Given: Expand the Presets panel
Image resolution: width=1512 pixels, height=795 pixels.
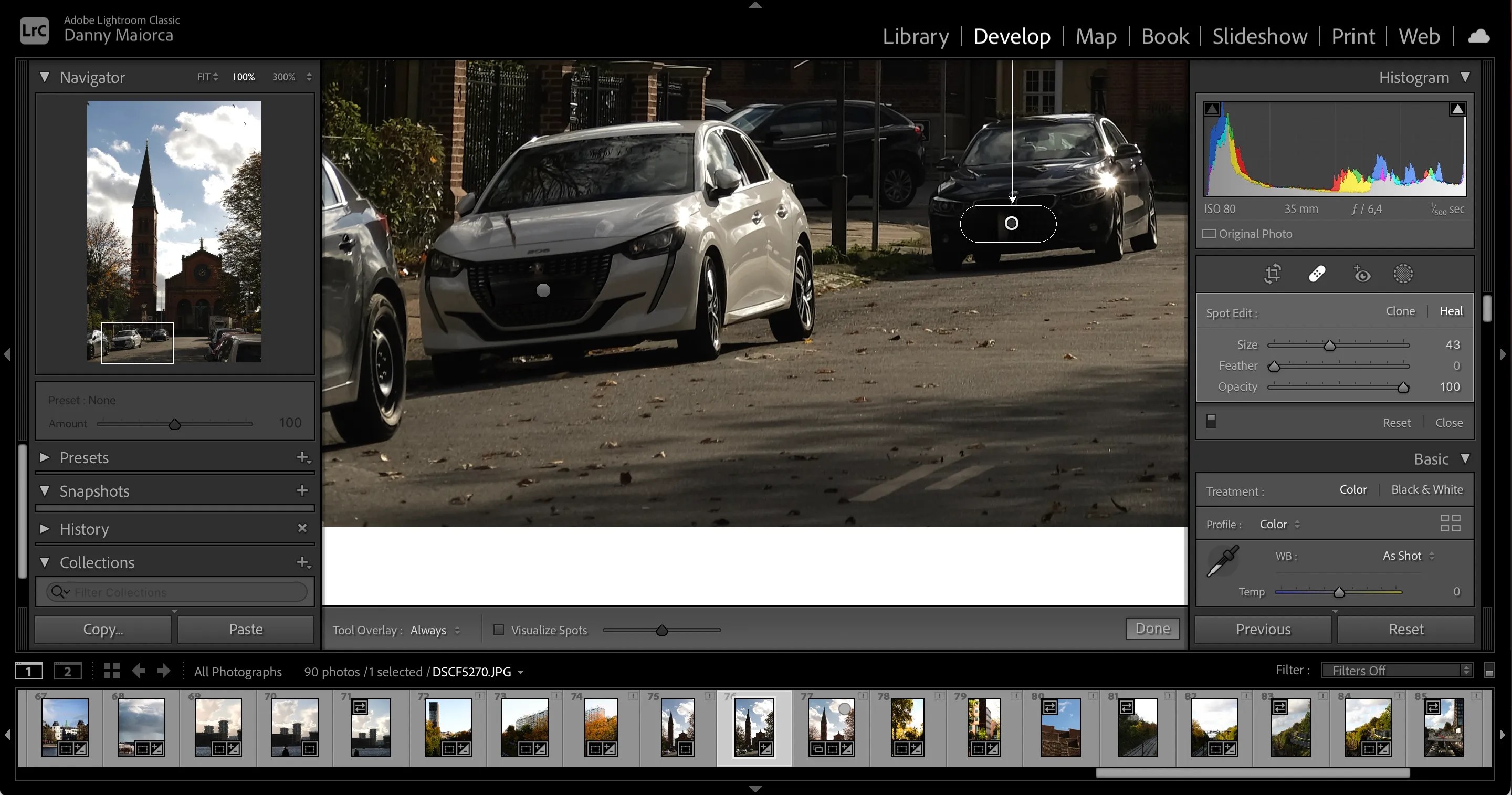Looking at the screenshot, I should [44, 457].
